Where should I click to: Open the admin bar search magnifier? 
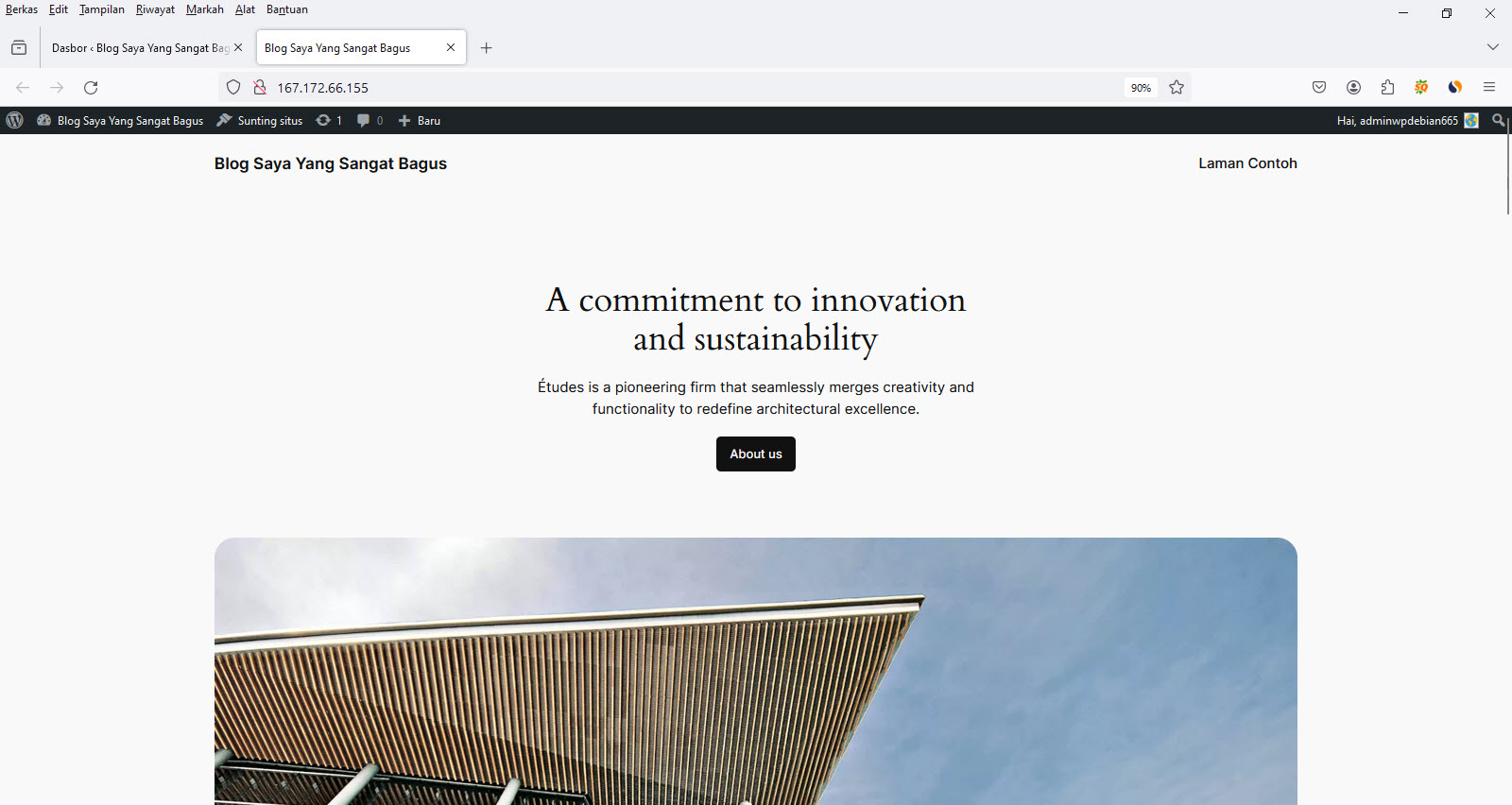click(1498, 121)
